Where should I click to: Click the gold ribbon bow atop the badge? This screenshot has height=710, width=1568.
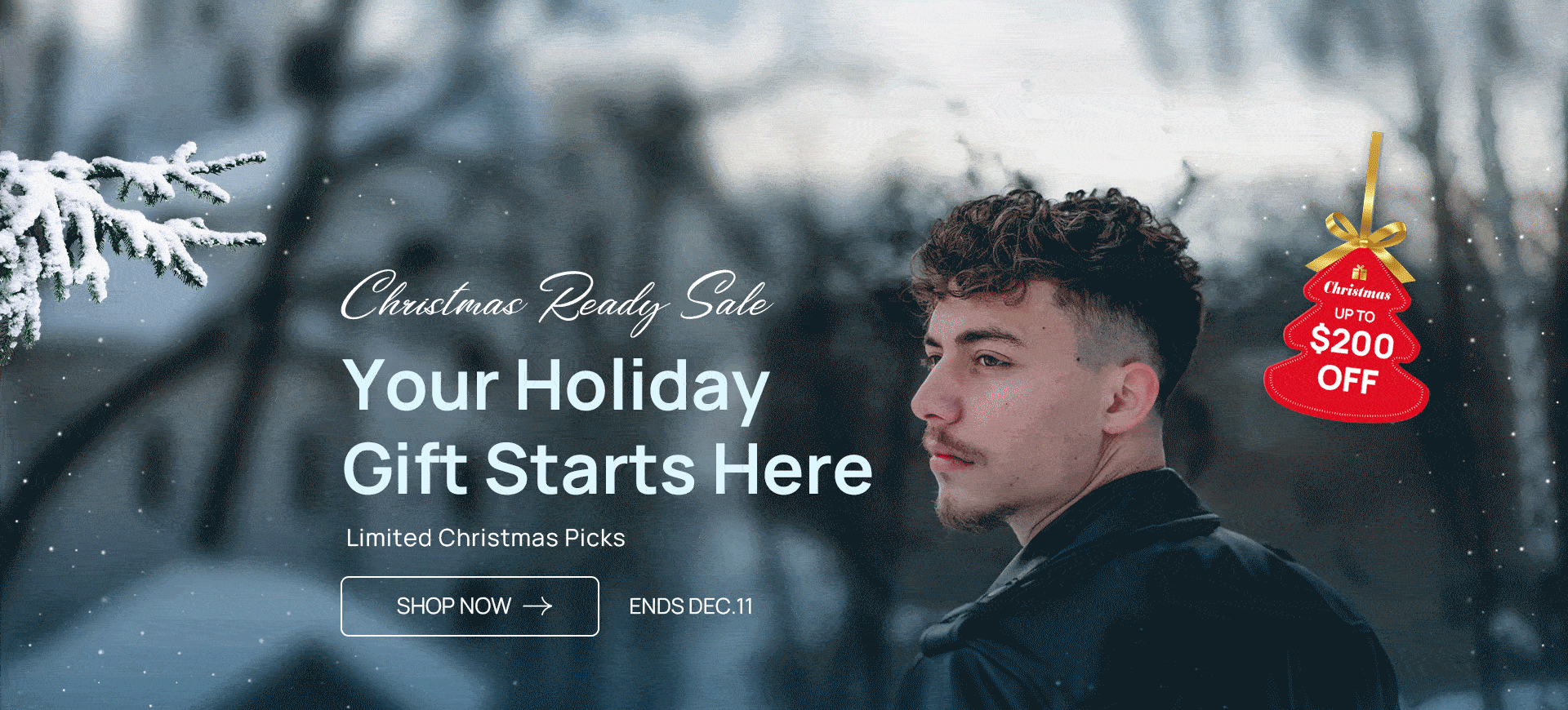pos(1368,238)
